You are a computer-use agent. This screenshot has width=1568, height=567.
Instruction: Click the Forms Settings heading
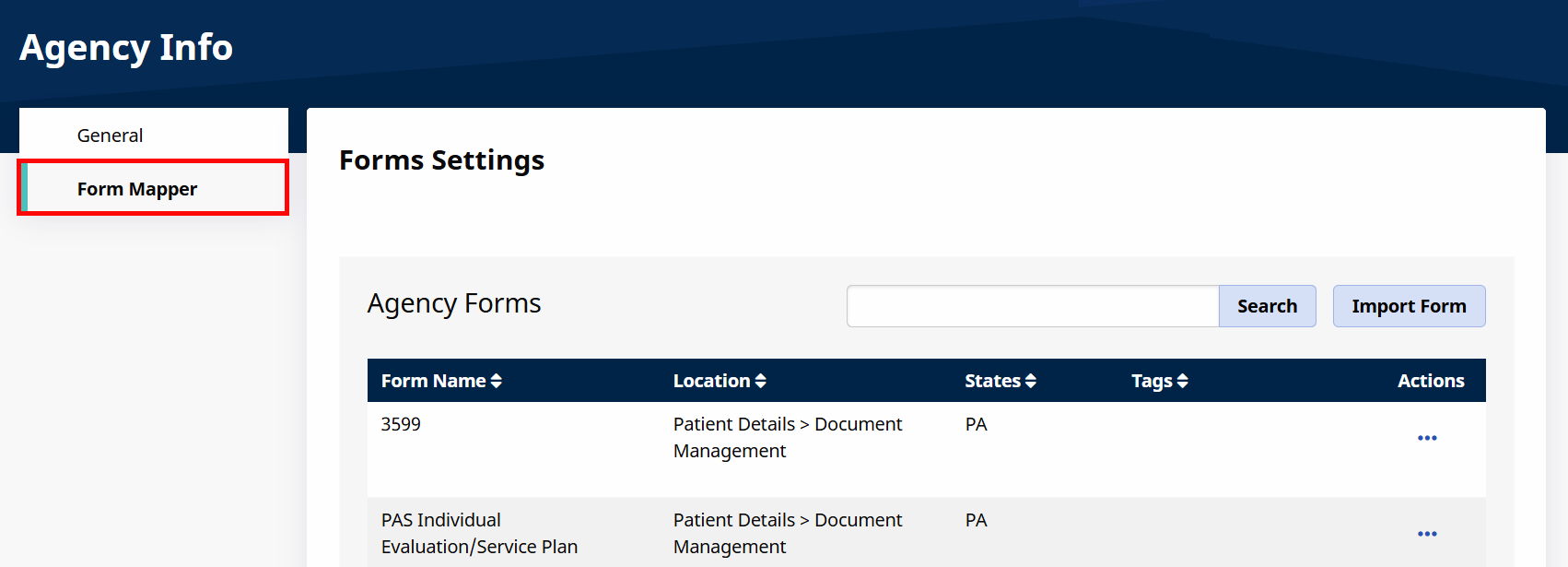[x=441, y=160]
